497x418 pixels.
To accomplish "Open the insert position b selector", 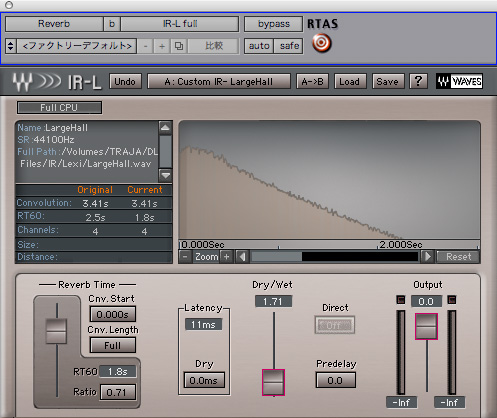I will [112, 24].
